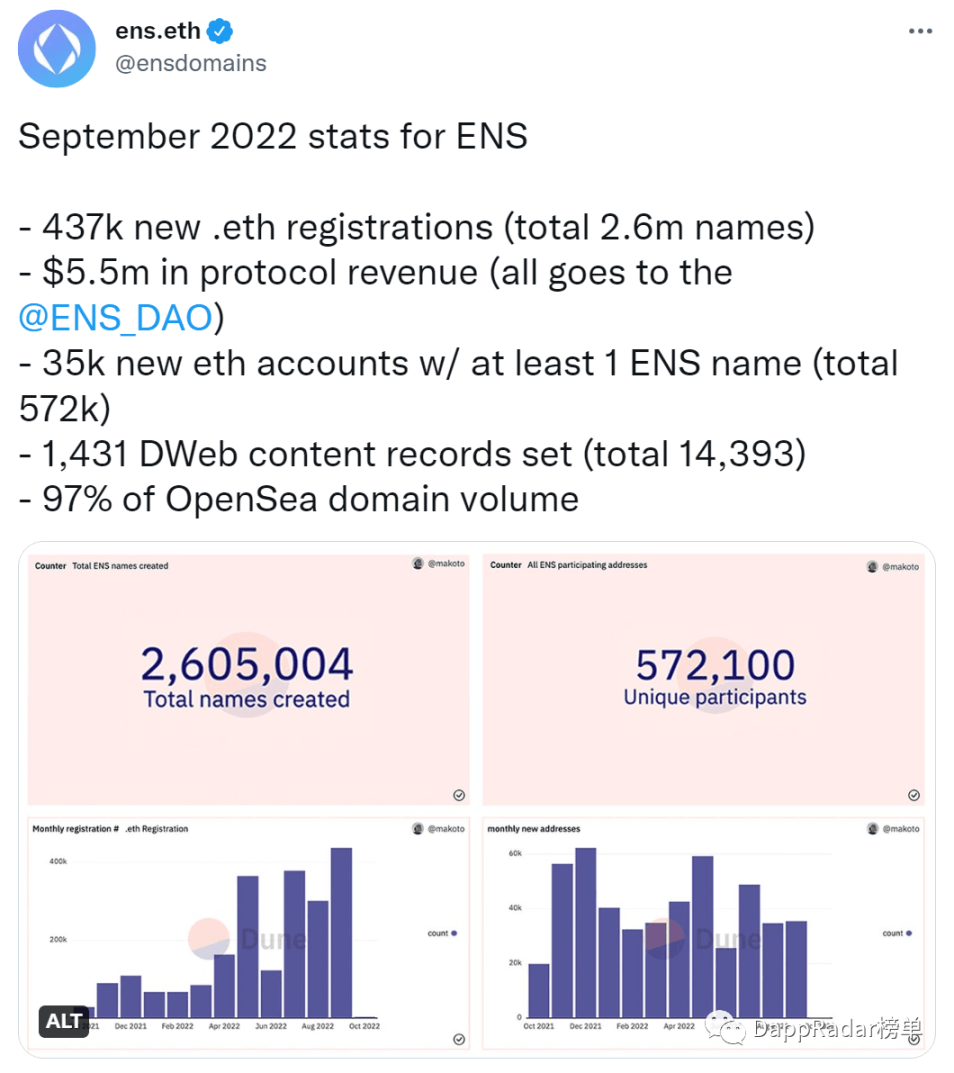This screenshot has height=1073, width=954.
Task: Click the blue verified badge
Action: point(220,31)
